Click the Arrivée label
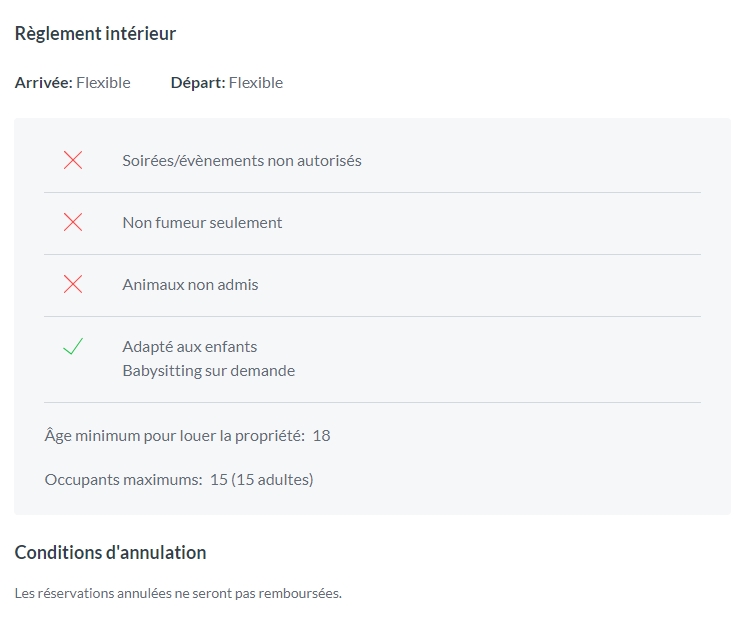The height and width of the screenshot is (618, 743). click(x=44, y=82)
